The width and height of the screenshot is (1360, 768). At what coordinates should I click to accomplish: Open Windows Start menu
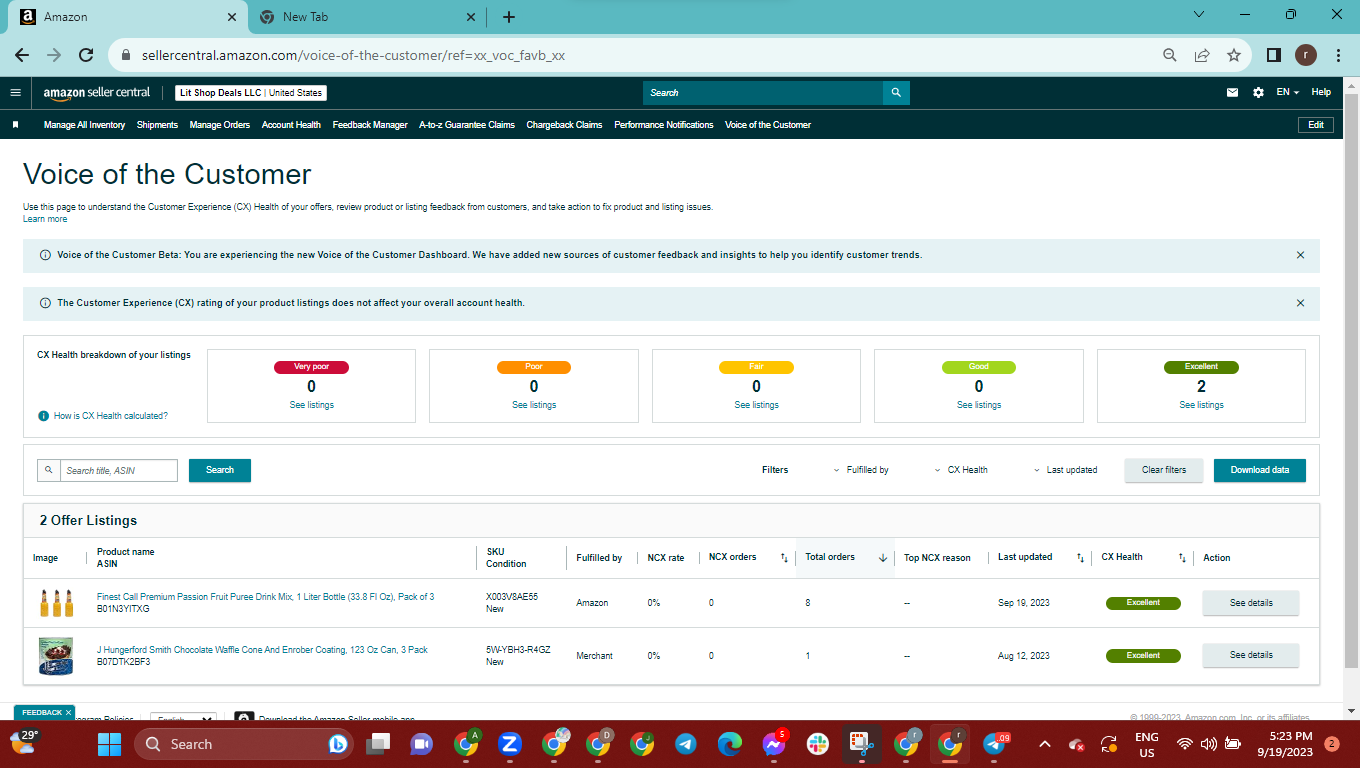point(109,744)
